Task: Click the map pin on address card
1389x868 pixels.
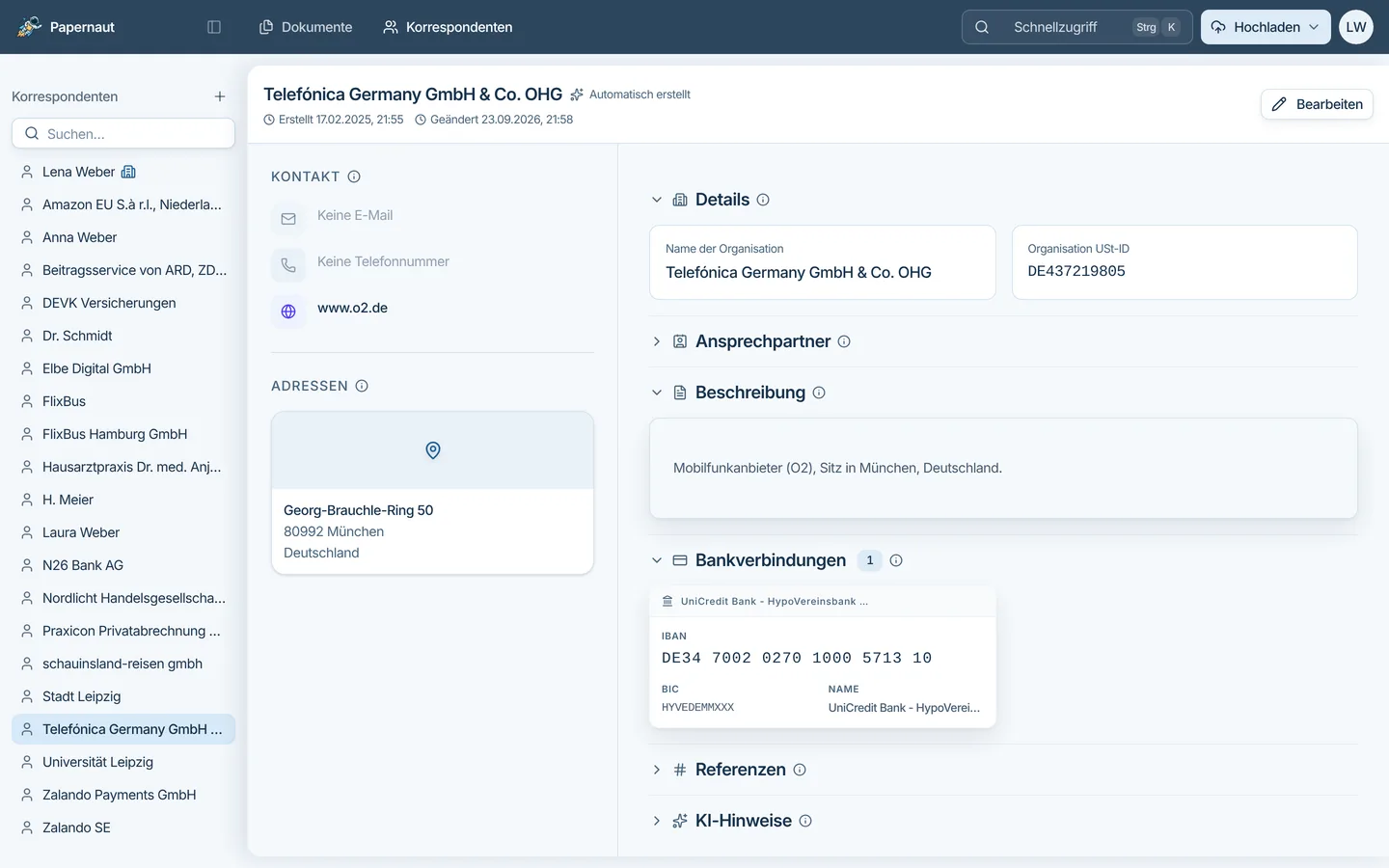Action: point(433,450)
